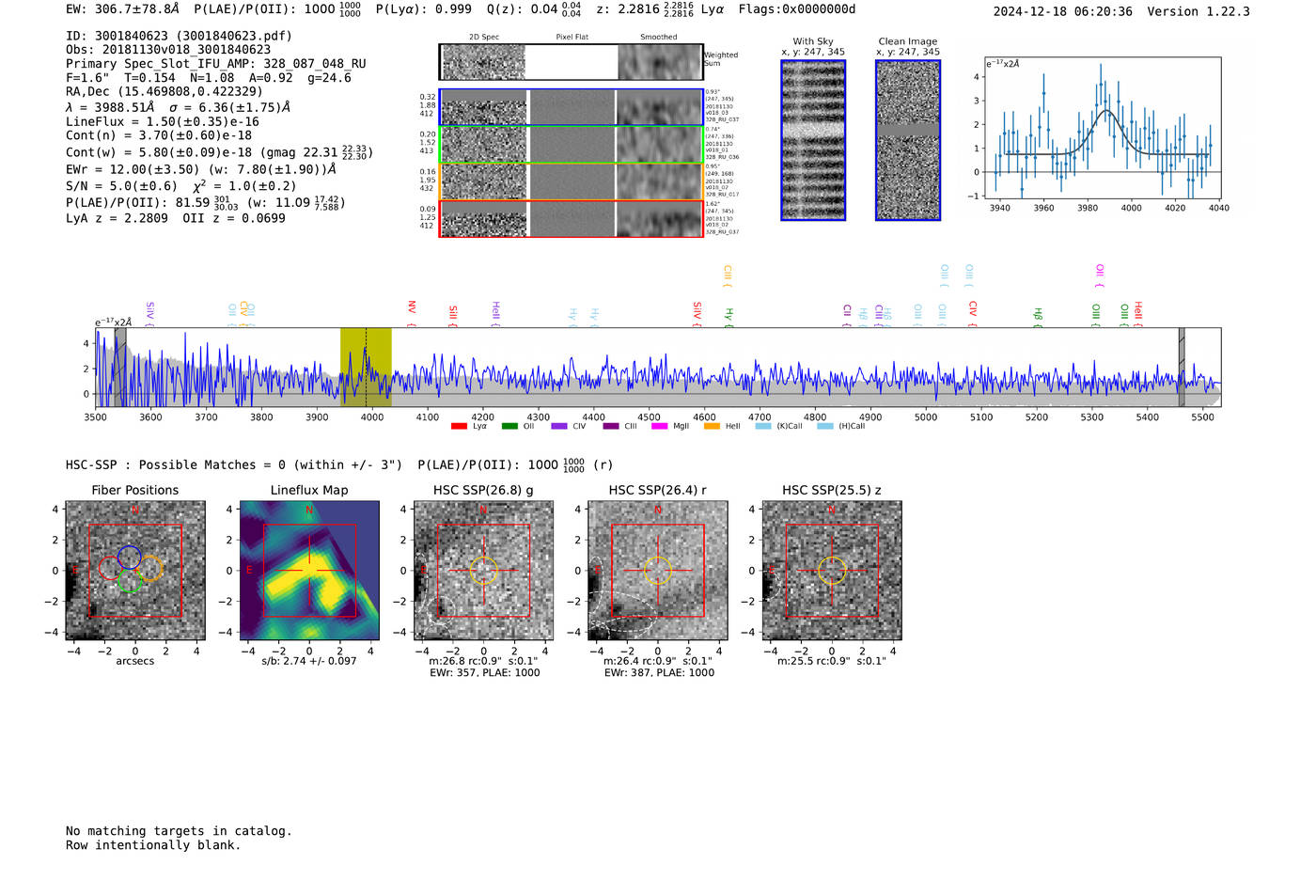Click the (H)CaII legend swatch

point(825,426)
